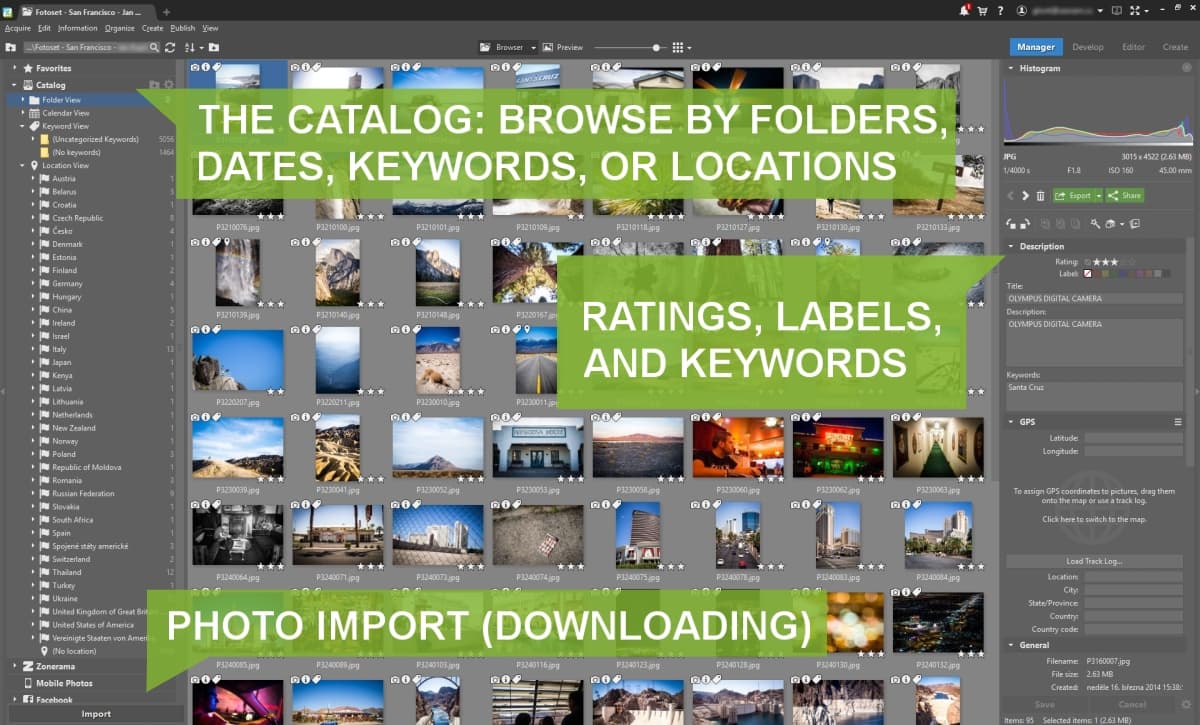Open the thumbnail grid layout dropdown
This screenshot has width=1200, height=725.
[x=682, y=47]
